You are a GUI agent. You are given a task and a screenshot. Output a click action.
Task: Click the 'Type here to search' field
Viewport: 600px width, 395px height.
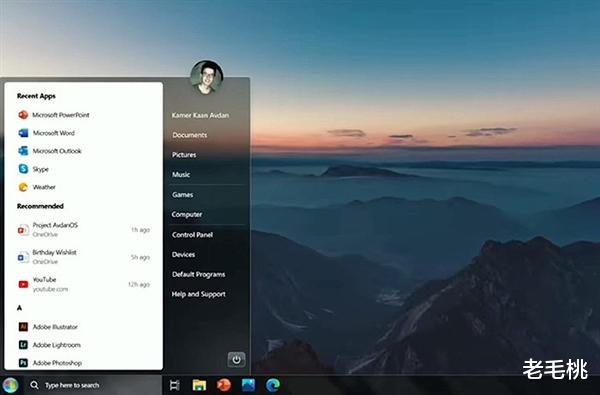[x=93, y=385]
